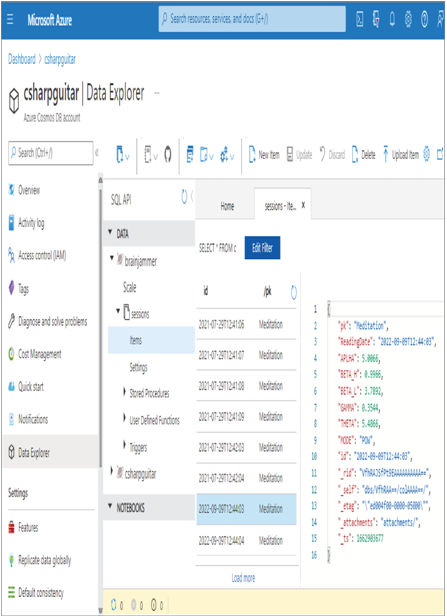Click New Item in the toolbar
This screenshot has height=616, width=447.
click(264, 155)
